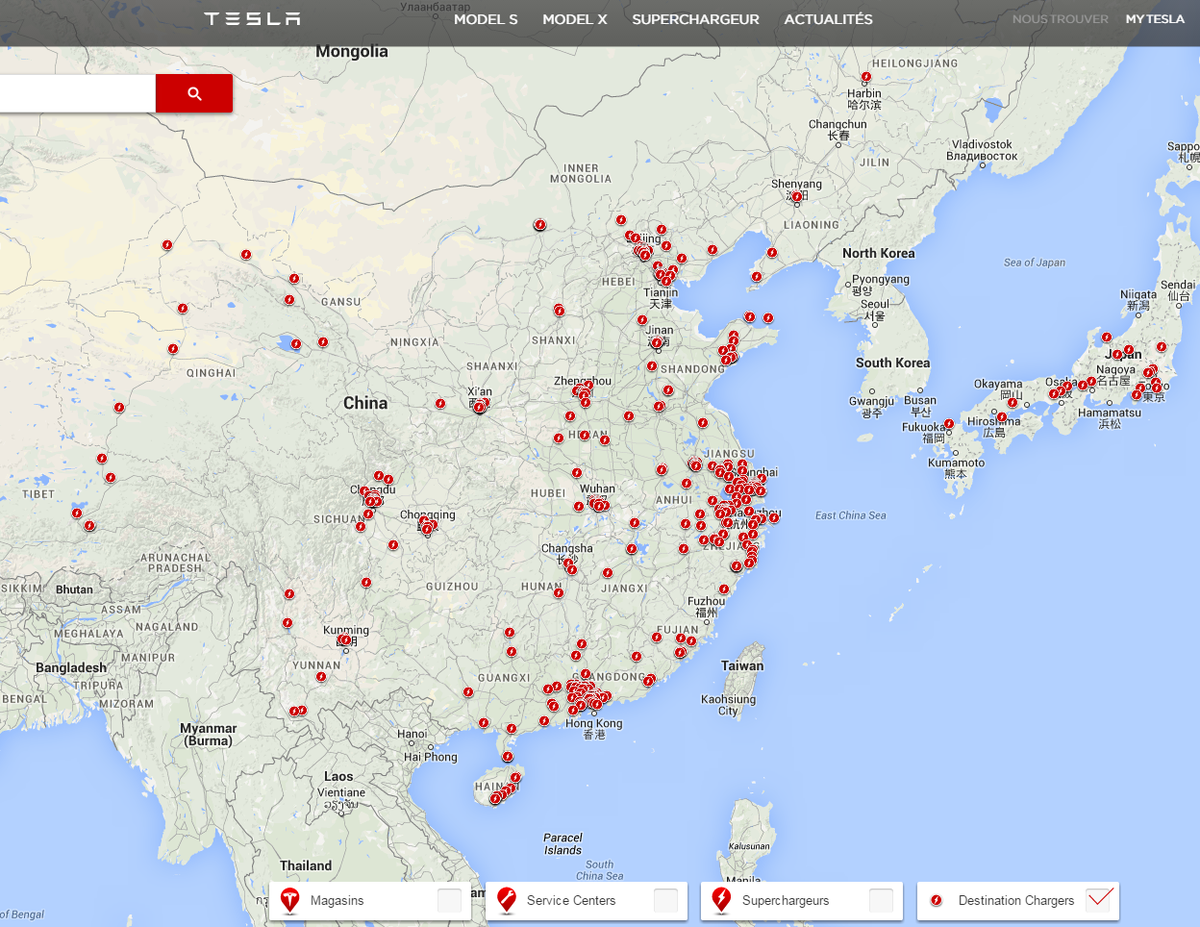The width and height of the screenshot is (1200, 927).
Task: Click the East China Sea label
Action: (850, 515)
